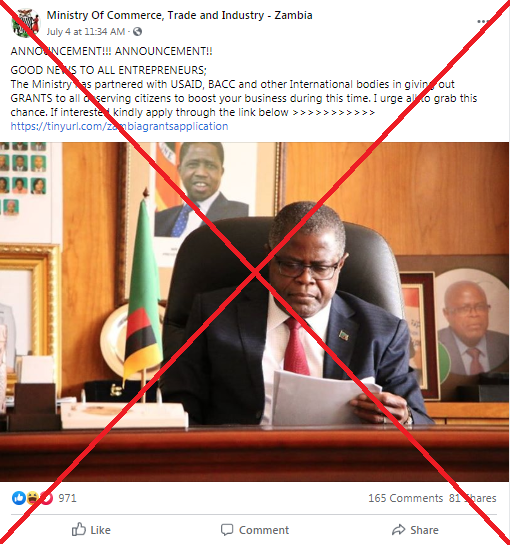Click the Comment button label

[264, 530]
